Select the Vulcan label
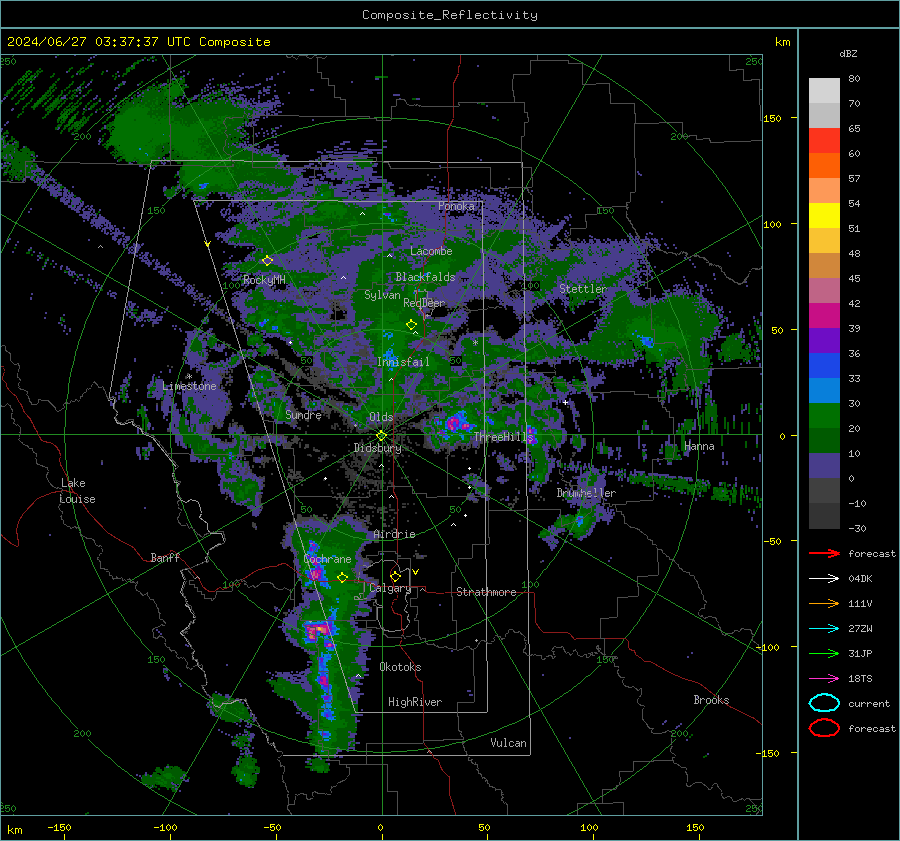900x841 pixels. pos(508,743)
